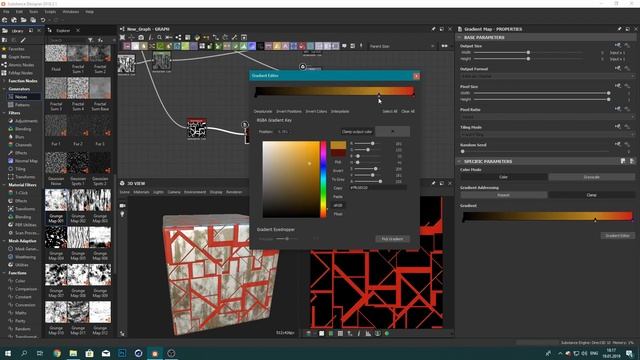
Task: Collapse the Specific Parameters section
Action: coord(460,162)
